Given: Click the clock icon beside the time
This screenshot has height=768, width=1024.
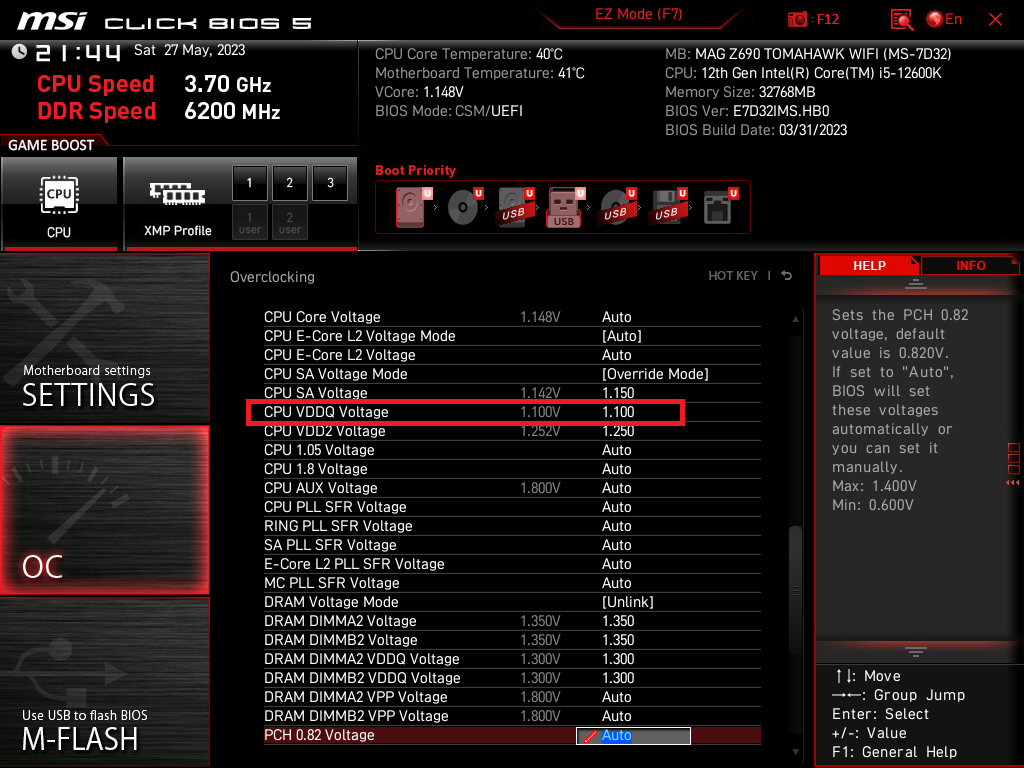Looking at the screenshot, I should click(19, 52).
